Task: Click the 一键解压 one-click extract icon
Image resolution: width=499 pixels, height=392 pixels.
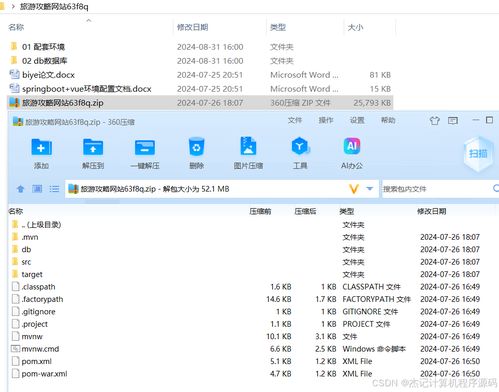Action: pos(145,147)
